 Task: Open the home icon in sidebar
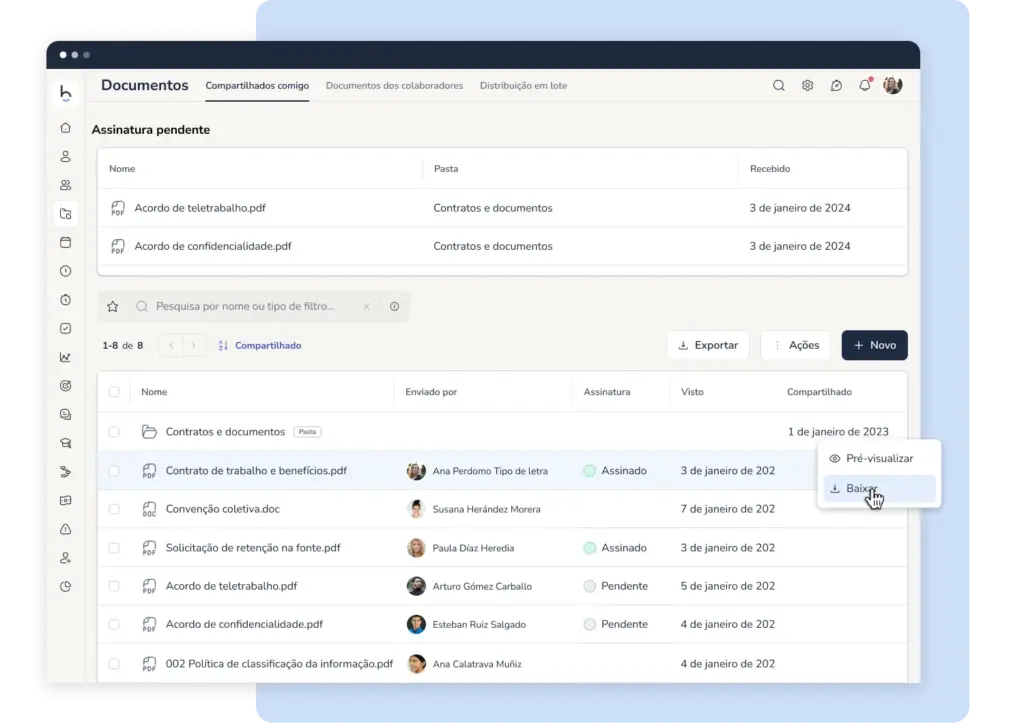tap(65, 128)
